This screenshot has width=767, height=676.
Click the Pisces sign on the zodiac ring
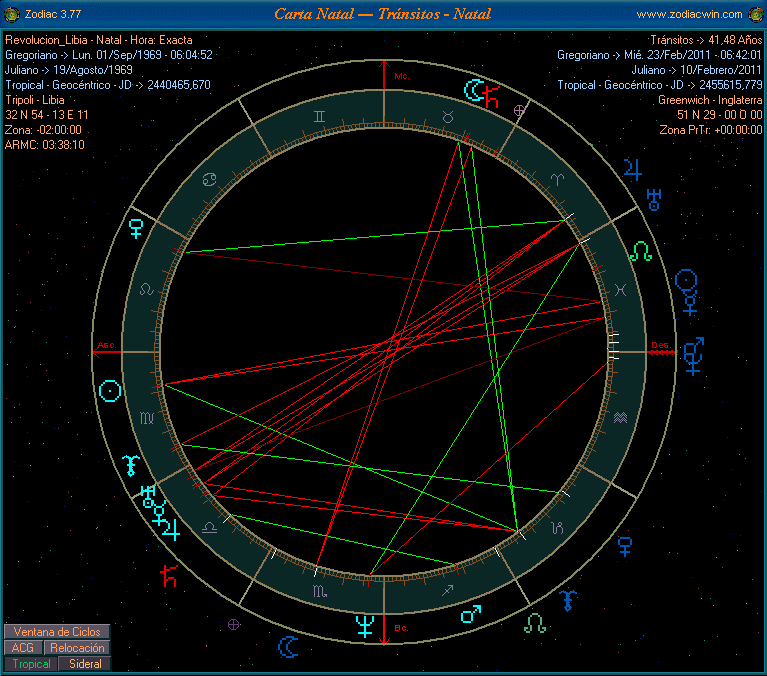pyautogui.click(x=620, y=290)
